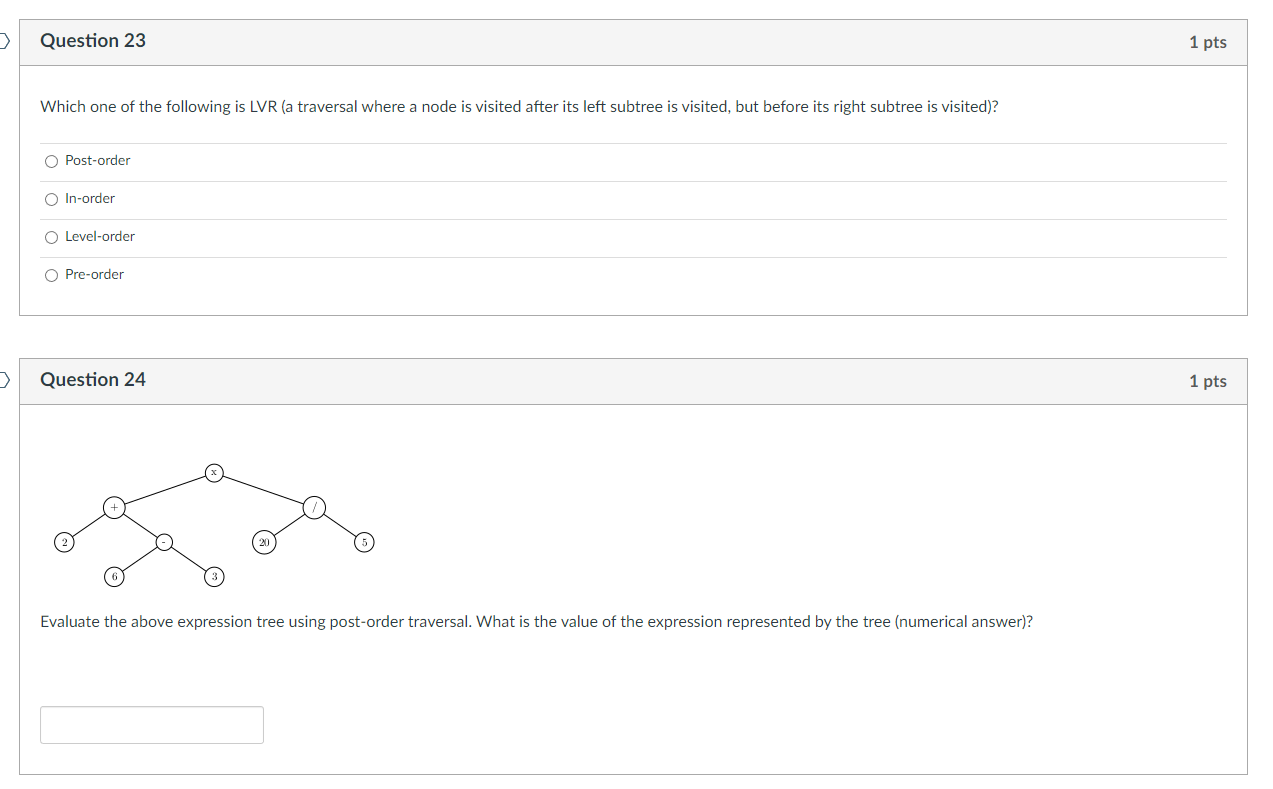
Task: Click the leaf node labeled 5
Action: tap(364, 541)
